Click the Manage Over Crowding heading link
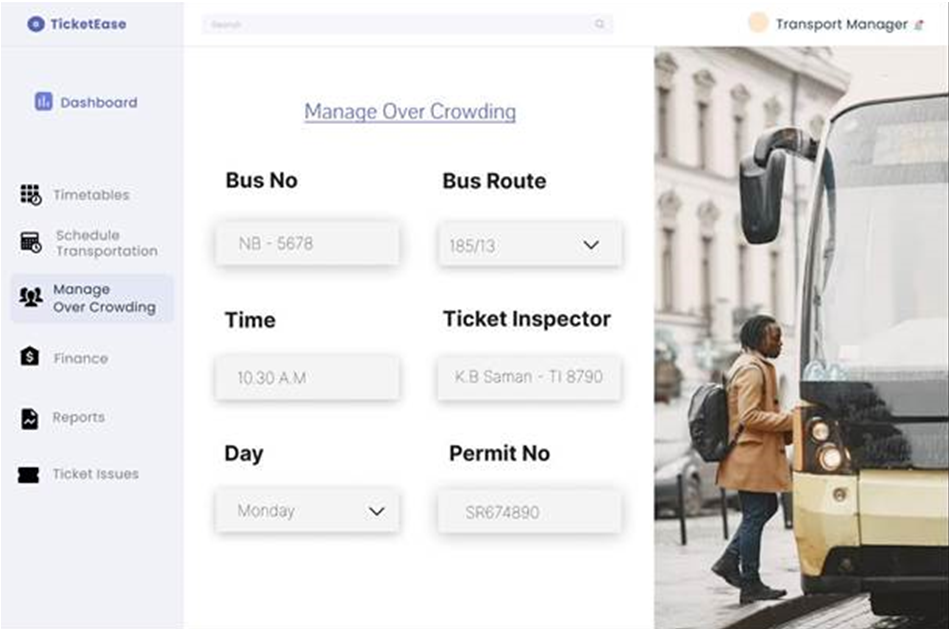This screenshot has width=949, height=629. pyautogui.click(x=410, y=112)
